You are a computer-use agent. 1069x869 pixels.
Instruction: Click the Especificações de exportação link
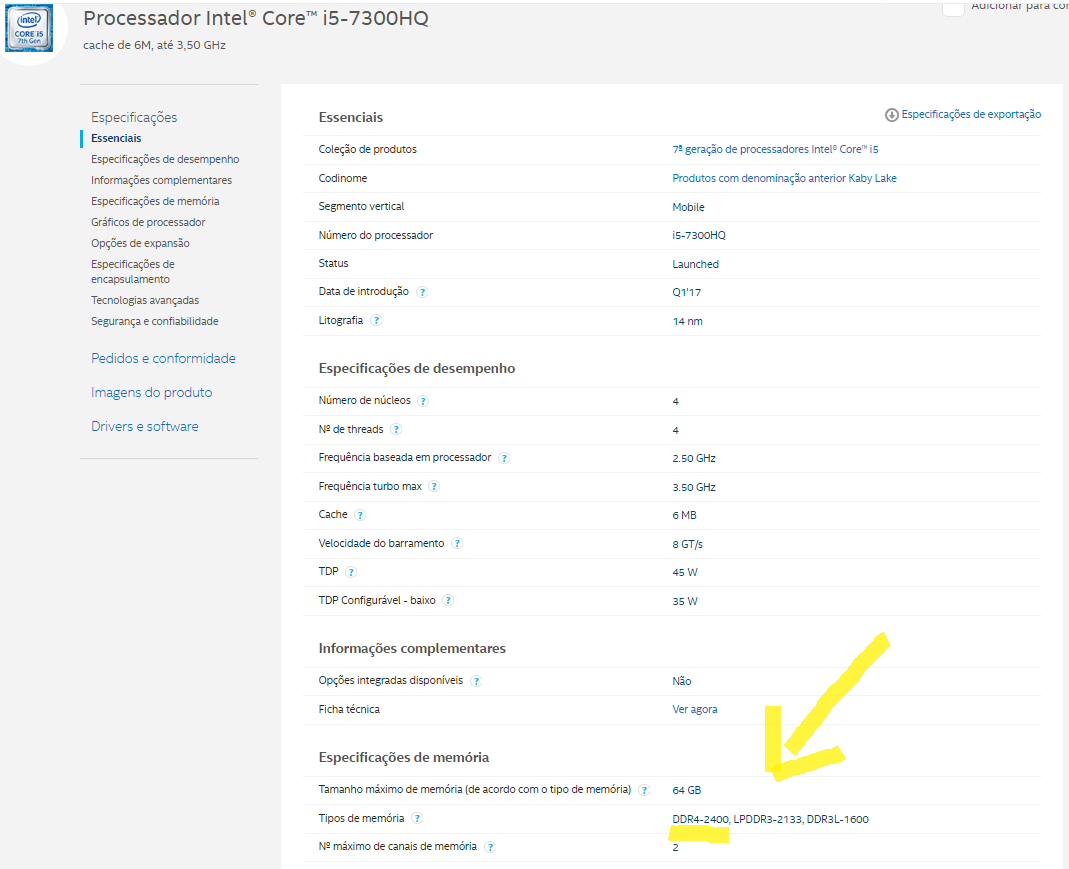pos(971,115)
